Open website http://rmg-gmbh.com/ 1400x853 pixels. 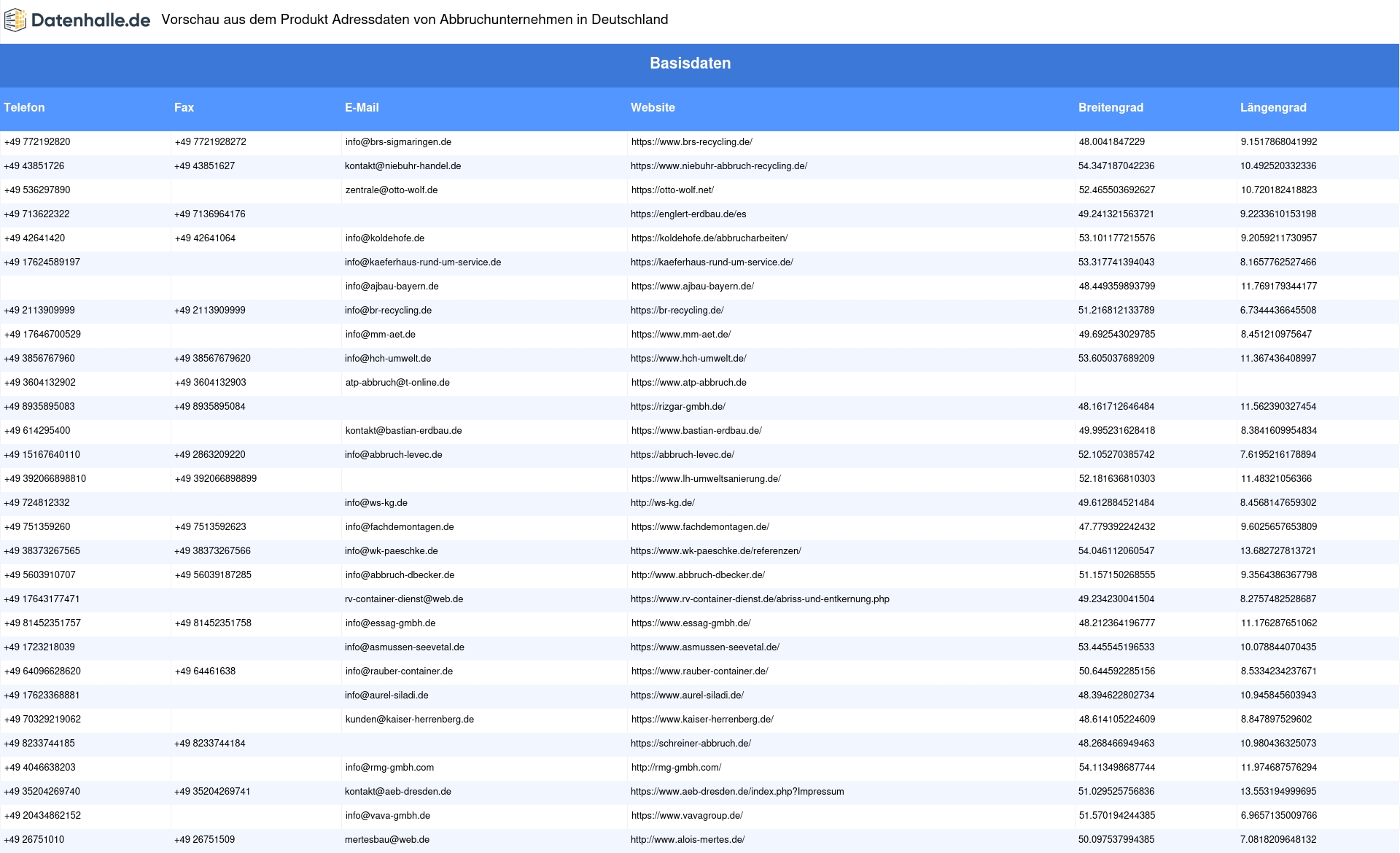(x=676, y=768)
